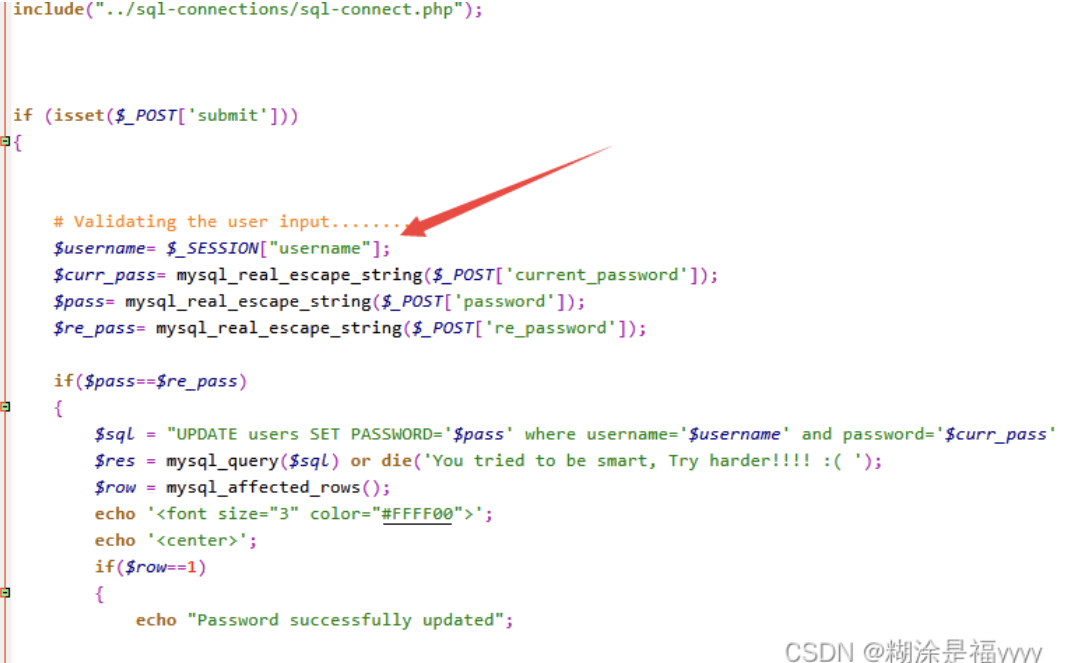
Task: Click the 'current_password' POST key string
Action: tap(596, 275)
